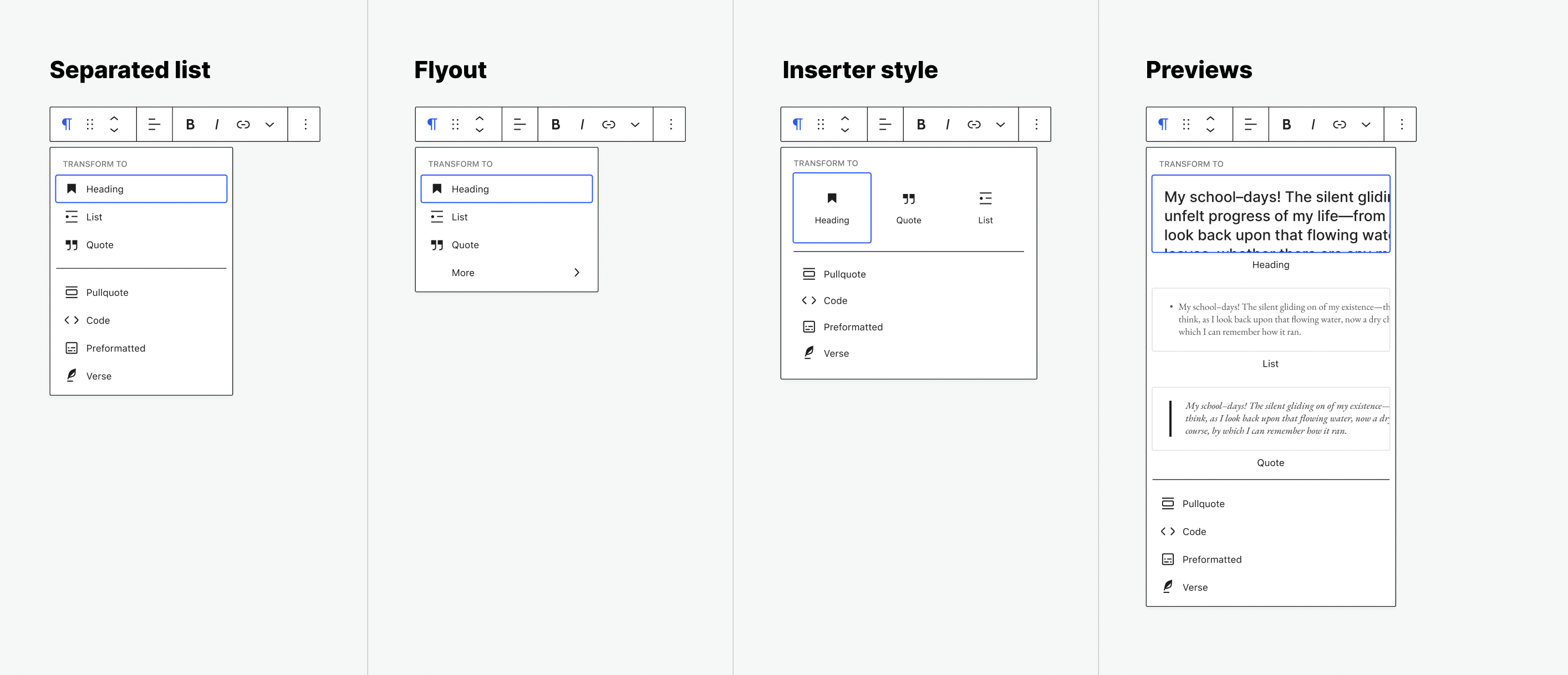This screenshot has height=675, width=1568.
Task: Select the Quote preview thumbnail
Action: click(x=1270, y=419)
